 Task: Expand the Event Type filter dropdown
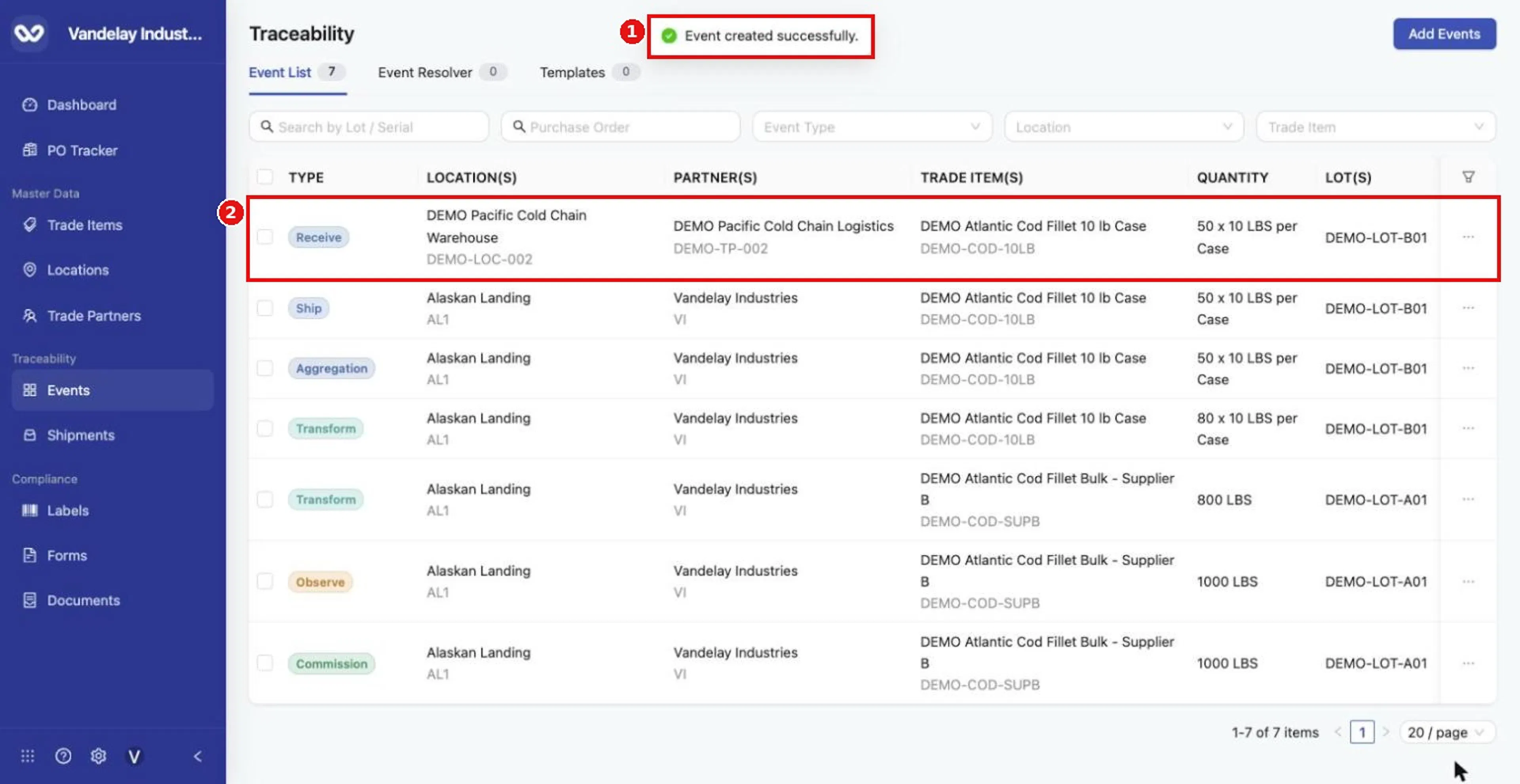point(872,127)
